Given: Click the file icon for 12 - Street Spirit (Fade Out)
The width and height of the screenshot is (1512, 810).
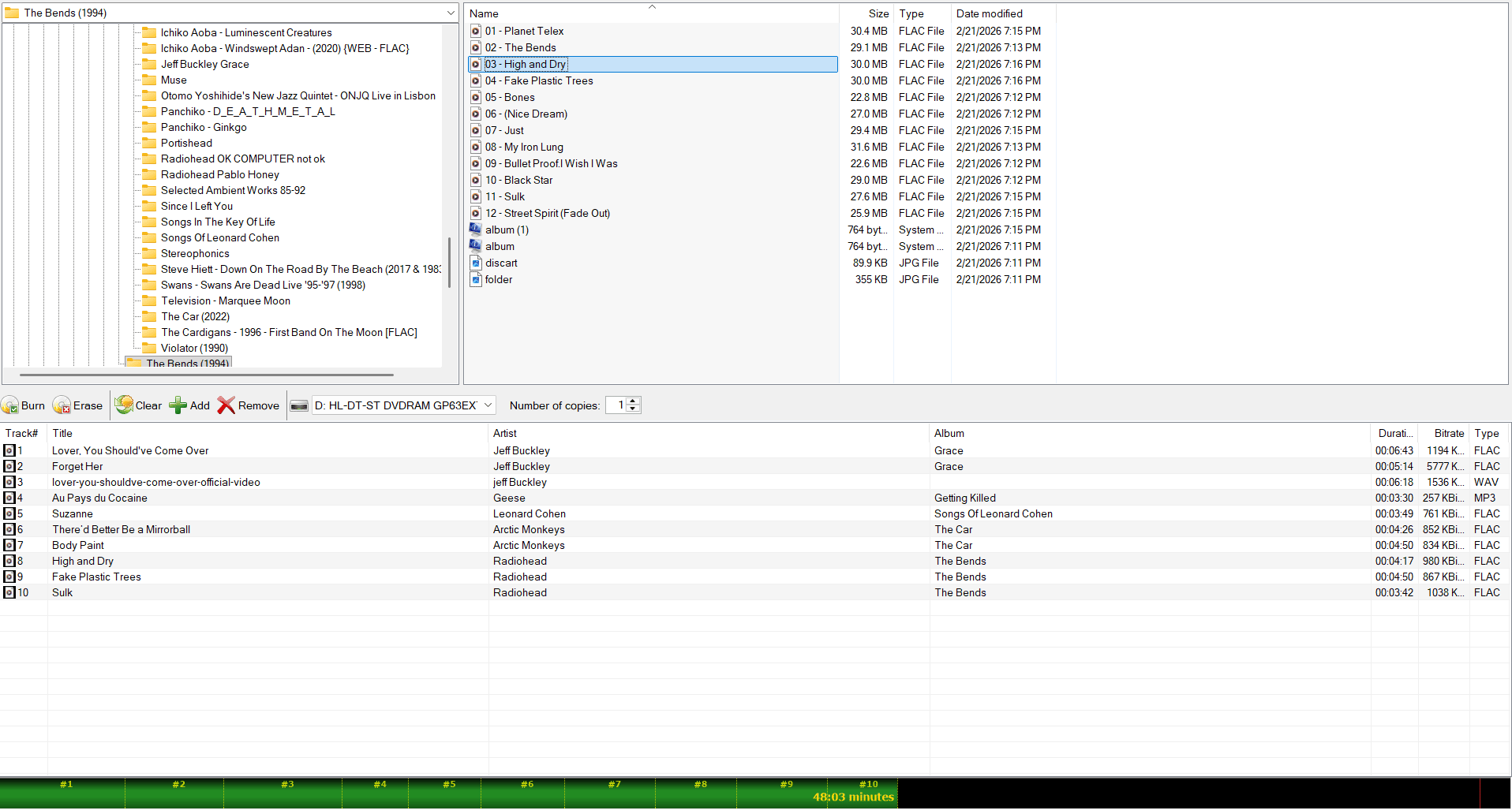Looking at the screenshot, I should point(476,213).
